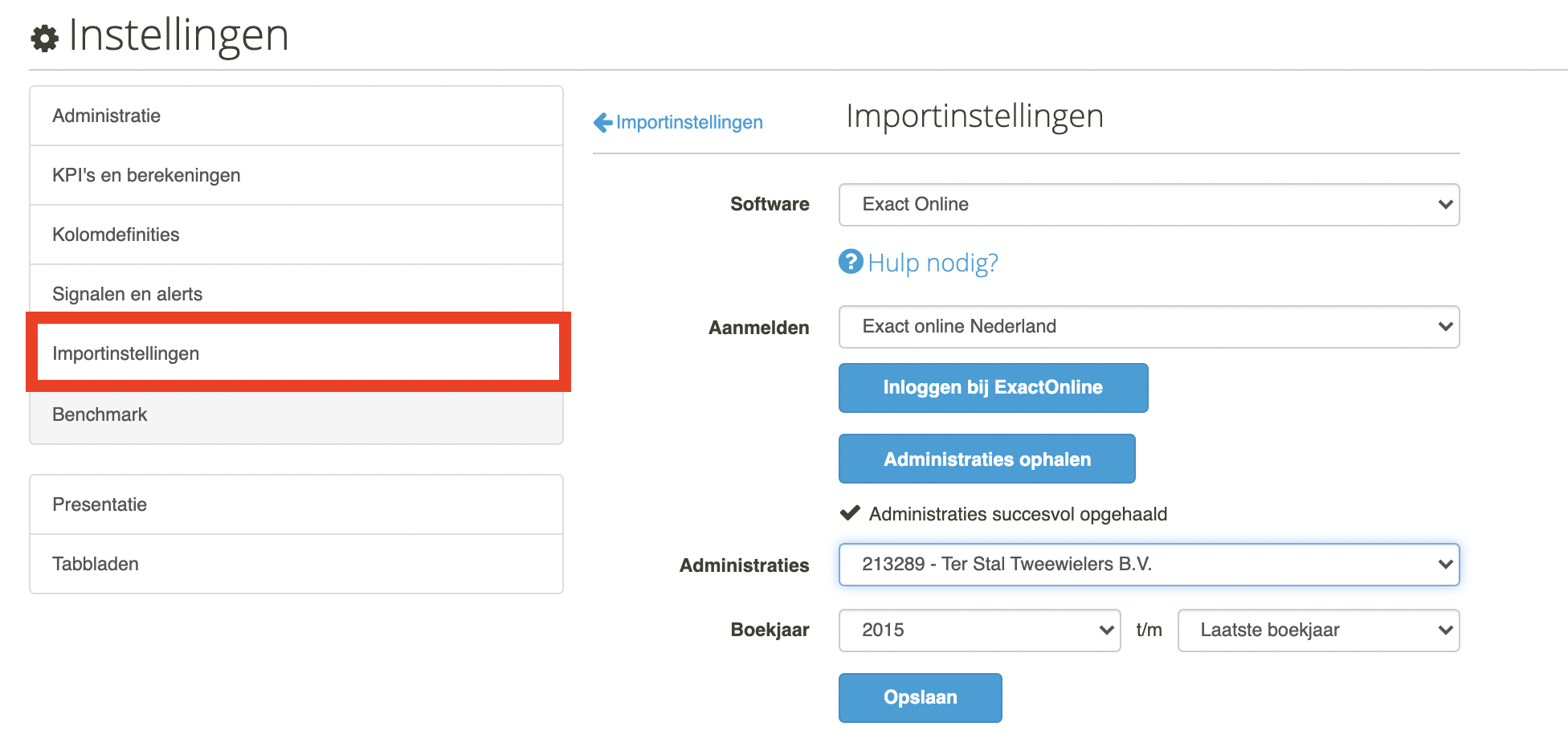This screenshot has height=755, width=1568.
Task: Expand the Aanmelden dropdown Exact online Nederland
Action: (1149, 327)
